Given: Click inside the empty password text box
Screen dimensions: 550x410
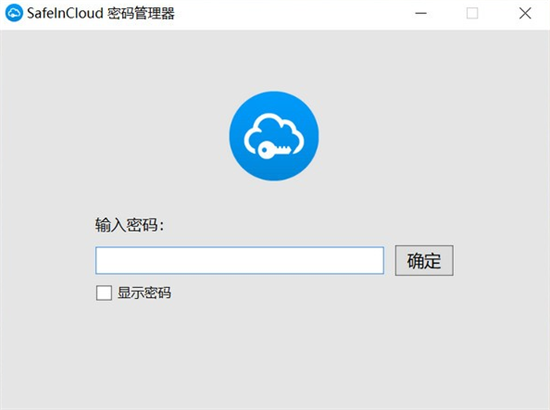Looking at the screenshot, I should click(240, 261).
